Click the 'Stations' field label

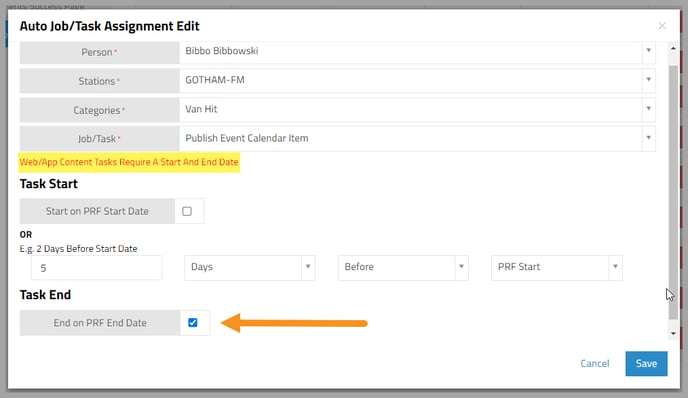(99, 81)
